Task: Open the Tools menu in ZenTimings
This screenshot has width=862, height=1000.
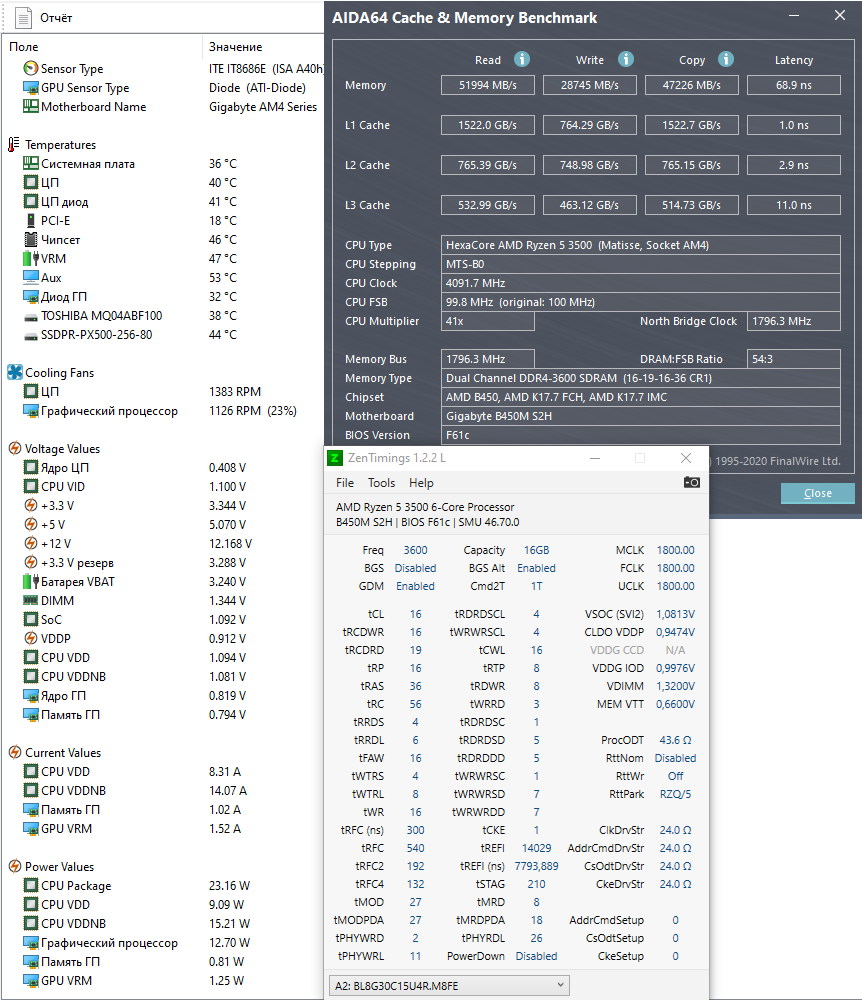Action: 381,483
